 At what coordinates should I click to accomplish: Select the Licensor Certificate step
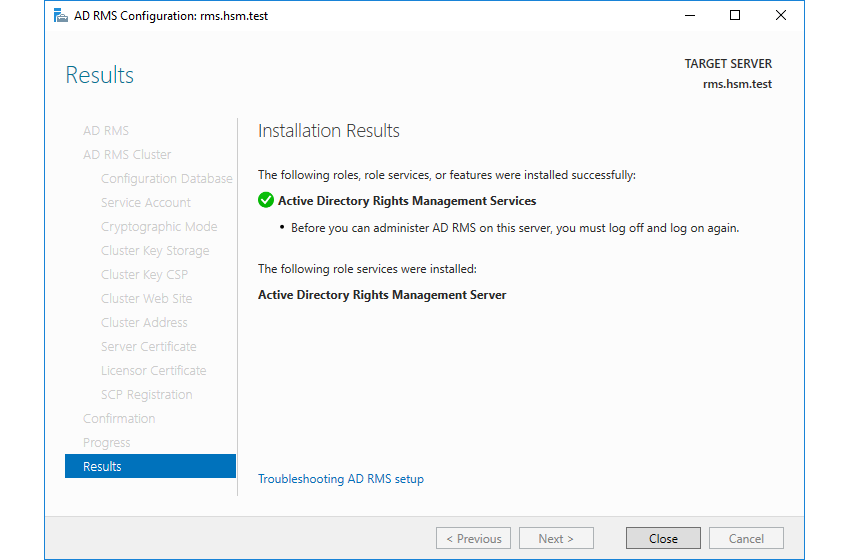pos(153,370)
